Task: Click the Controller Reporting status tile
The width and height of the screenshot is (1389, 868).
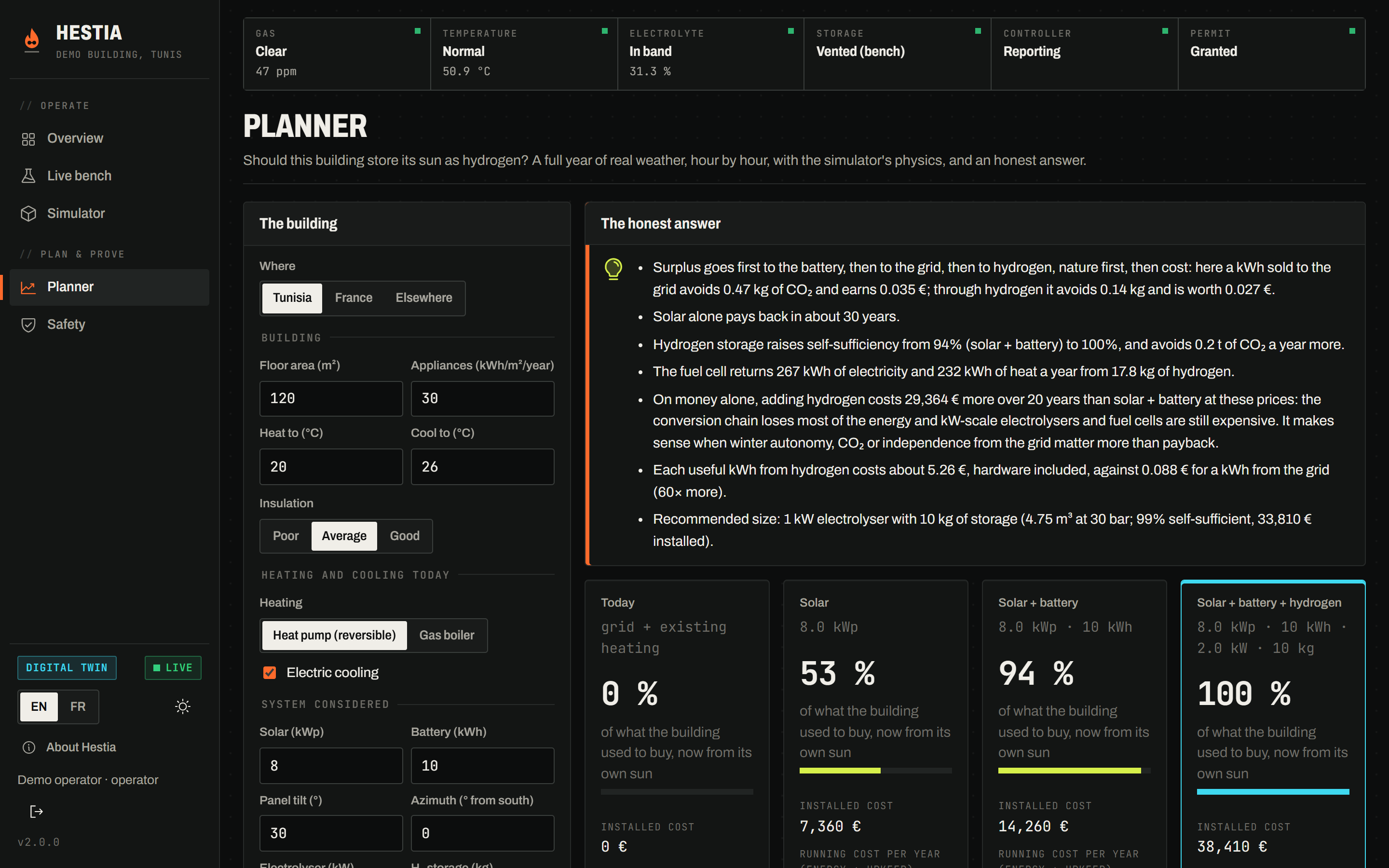Action: [1085, 54]
